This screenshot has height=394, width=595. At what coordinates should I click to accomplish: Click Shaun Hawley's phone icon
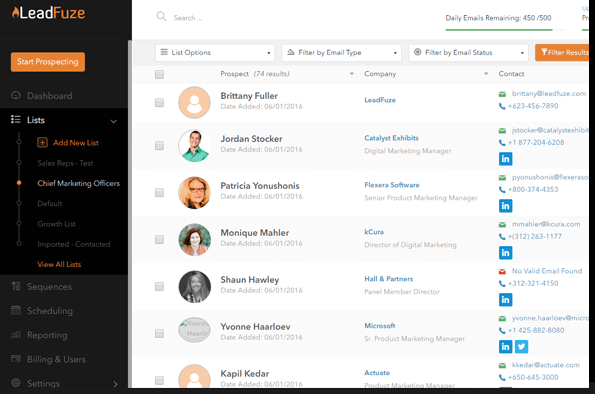(502, 284)
